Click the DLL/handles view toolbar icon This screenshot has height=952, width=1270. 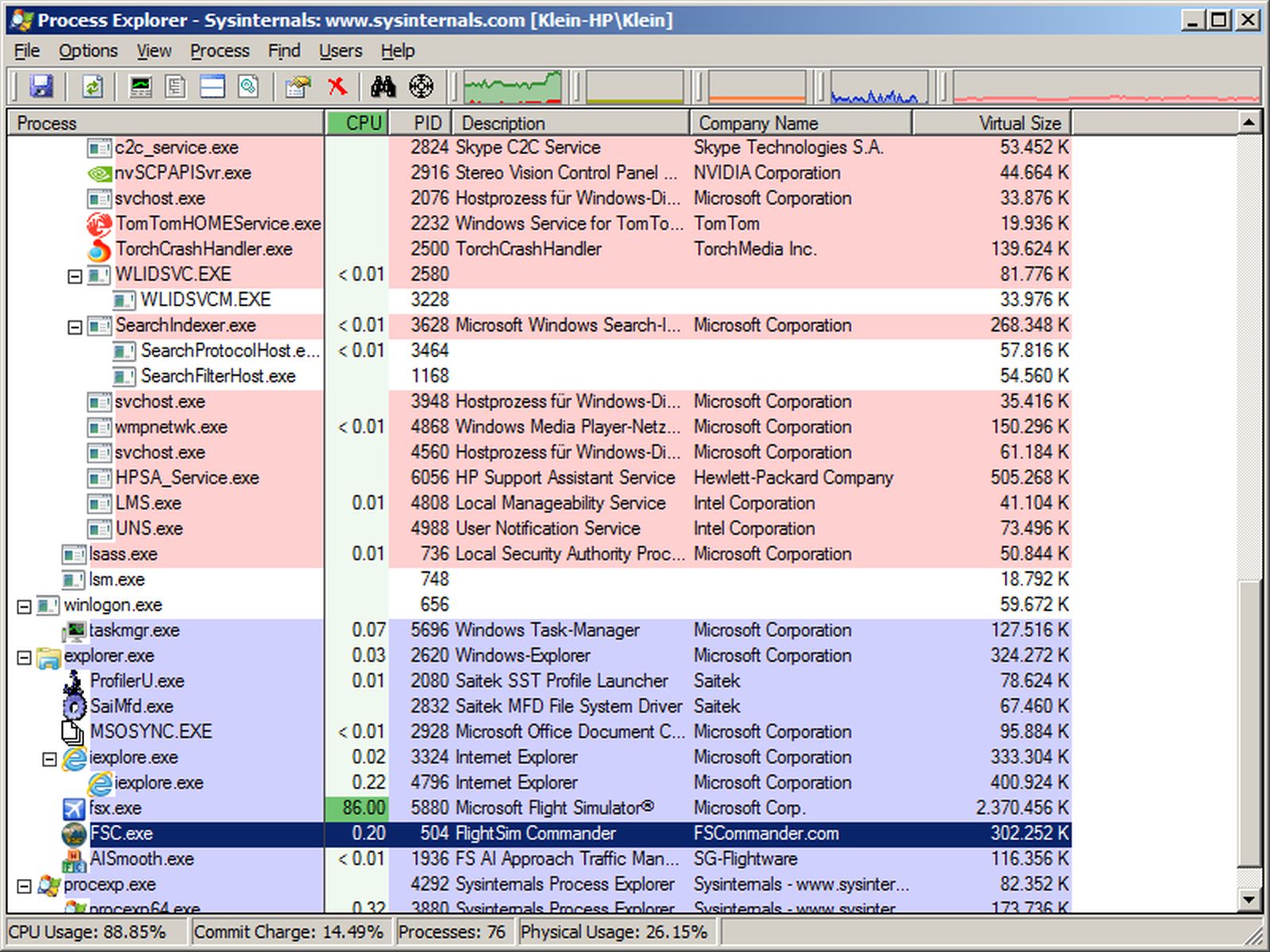[x=248, y=86]
